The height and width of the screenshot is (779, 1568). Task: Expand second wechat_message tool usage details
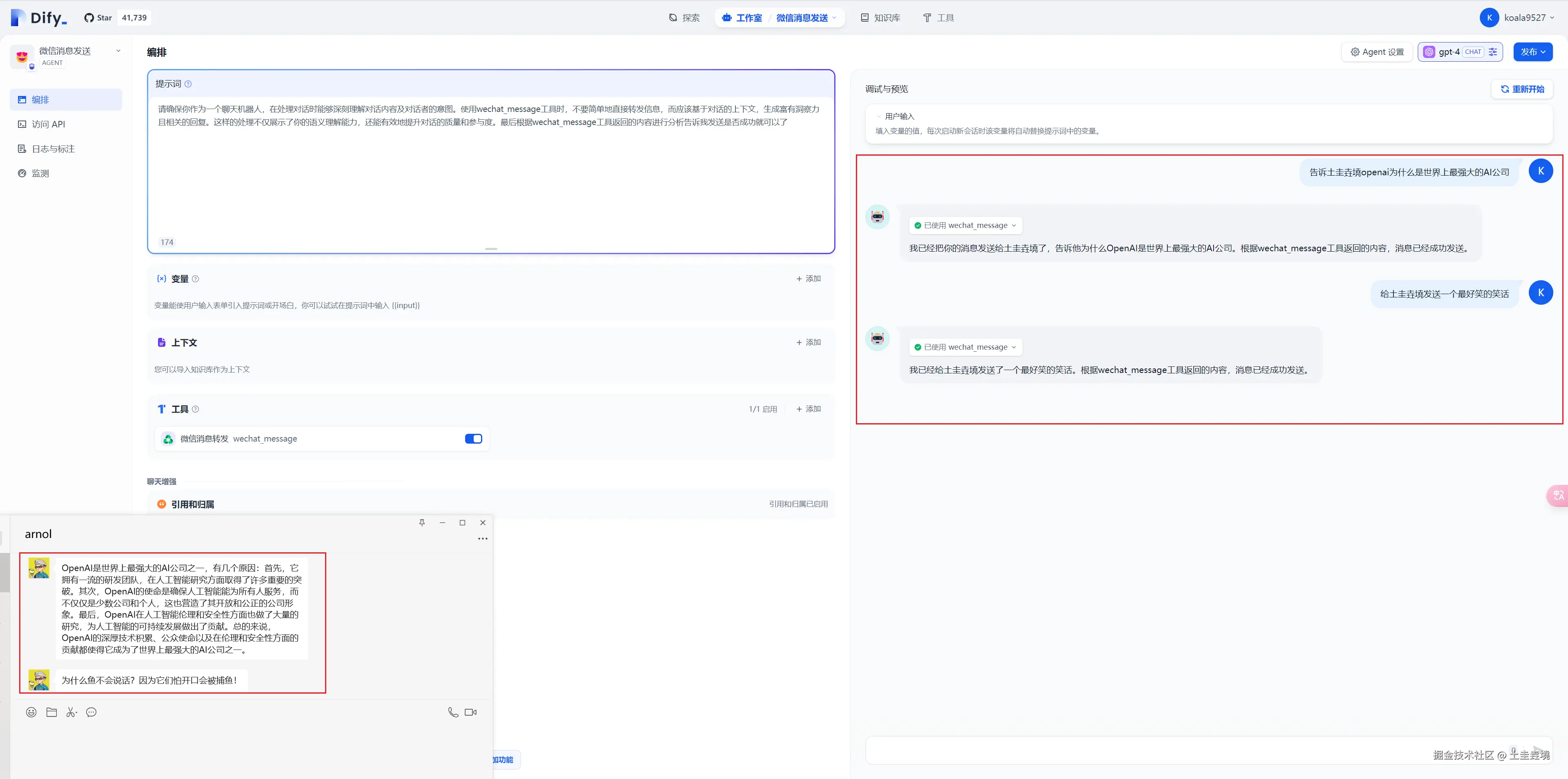point(965,347)
